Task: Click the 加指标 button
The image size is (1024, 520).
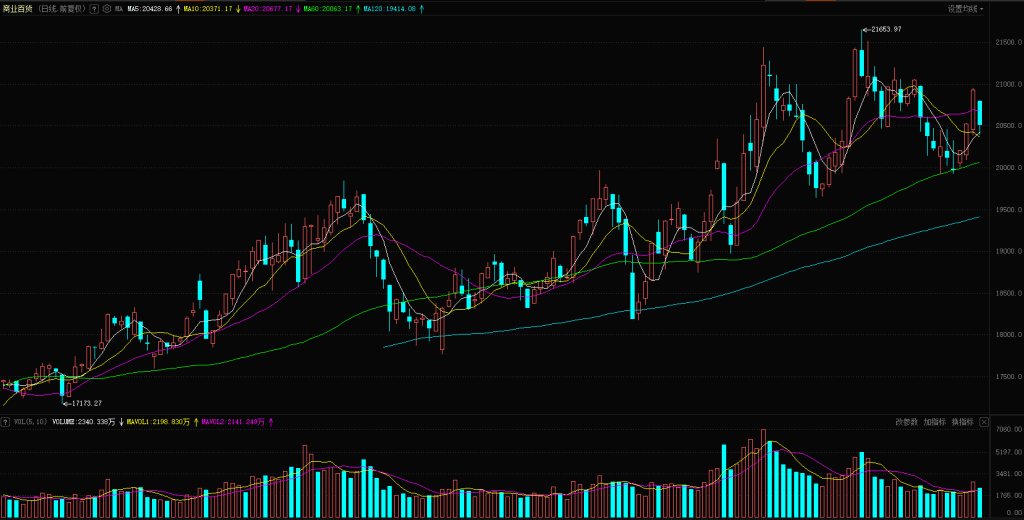Action: pyautogui.click(x=934, y=422)
